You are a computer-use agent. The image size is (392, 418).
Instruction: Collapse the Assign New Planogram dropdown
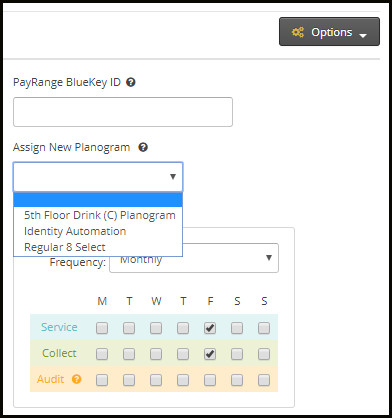click(98, 177)
